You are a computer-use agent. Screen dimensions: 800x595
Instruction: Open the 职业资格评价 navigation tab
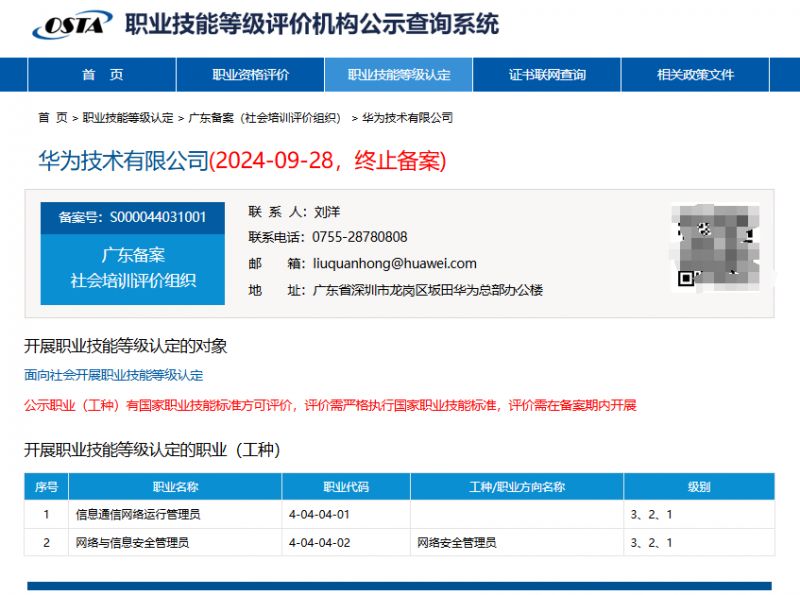coord(250,75)
